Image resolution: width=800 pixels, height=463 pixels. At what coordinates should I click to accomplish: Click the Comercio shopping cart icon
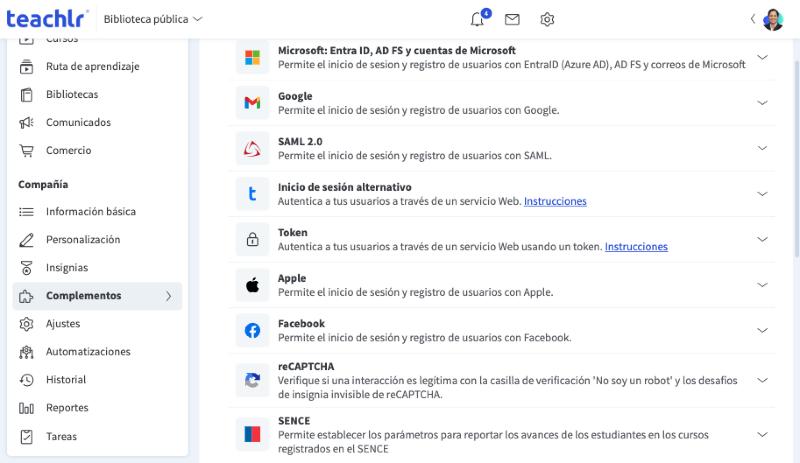pyautogui.click(x=26, y=151)
